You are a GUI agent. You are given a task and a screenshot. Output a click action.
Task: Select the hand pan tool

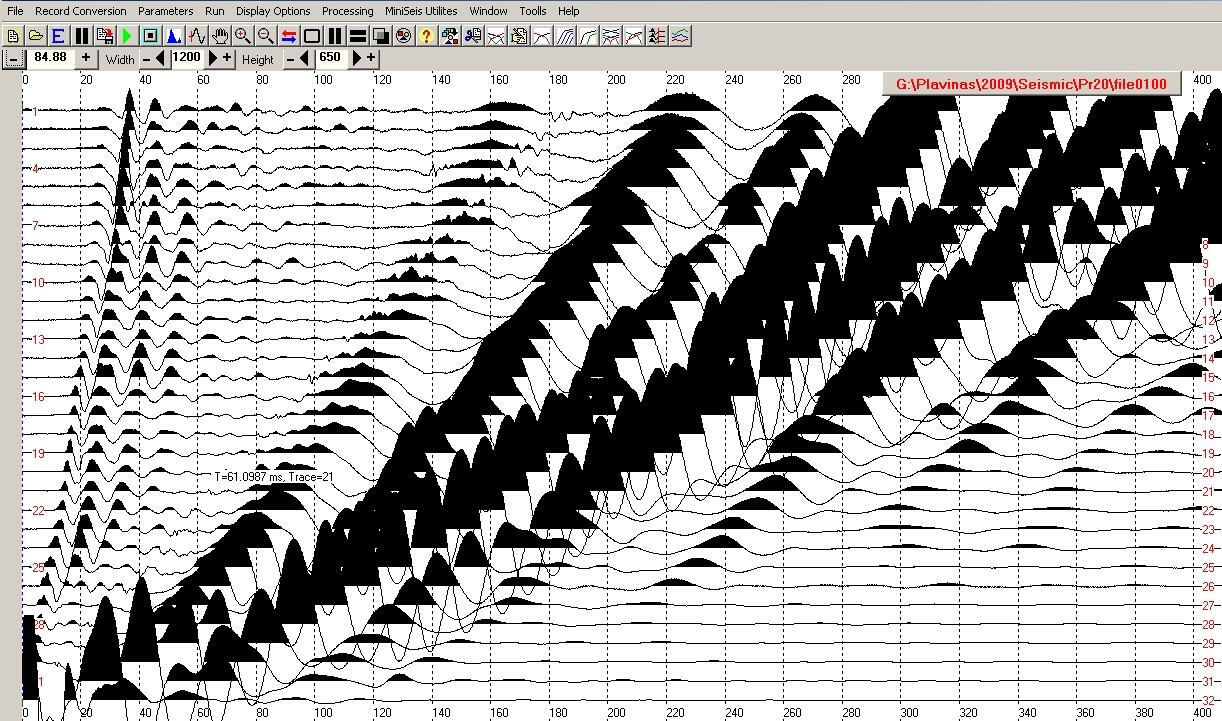[219, 36]
